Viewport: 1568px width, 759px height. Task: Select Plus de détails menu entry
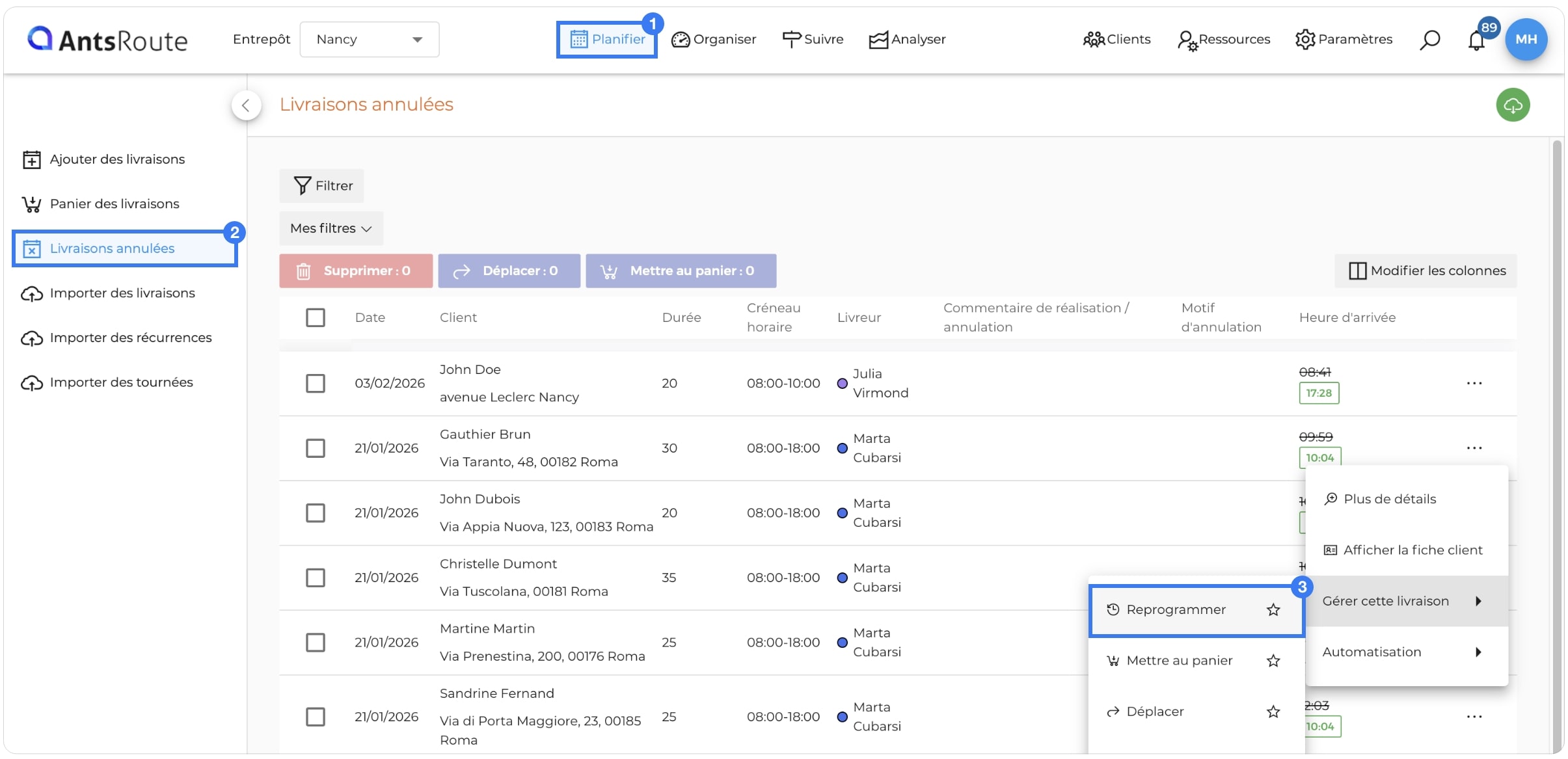coord(1407,499)
